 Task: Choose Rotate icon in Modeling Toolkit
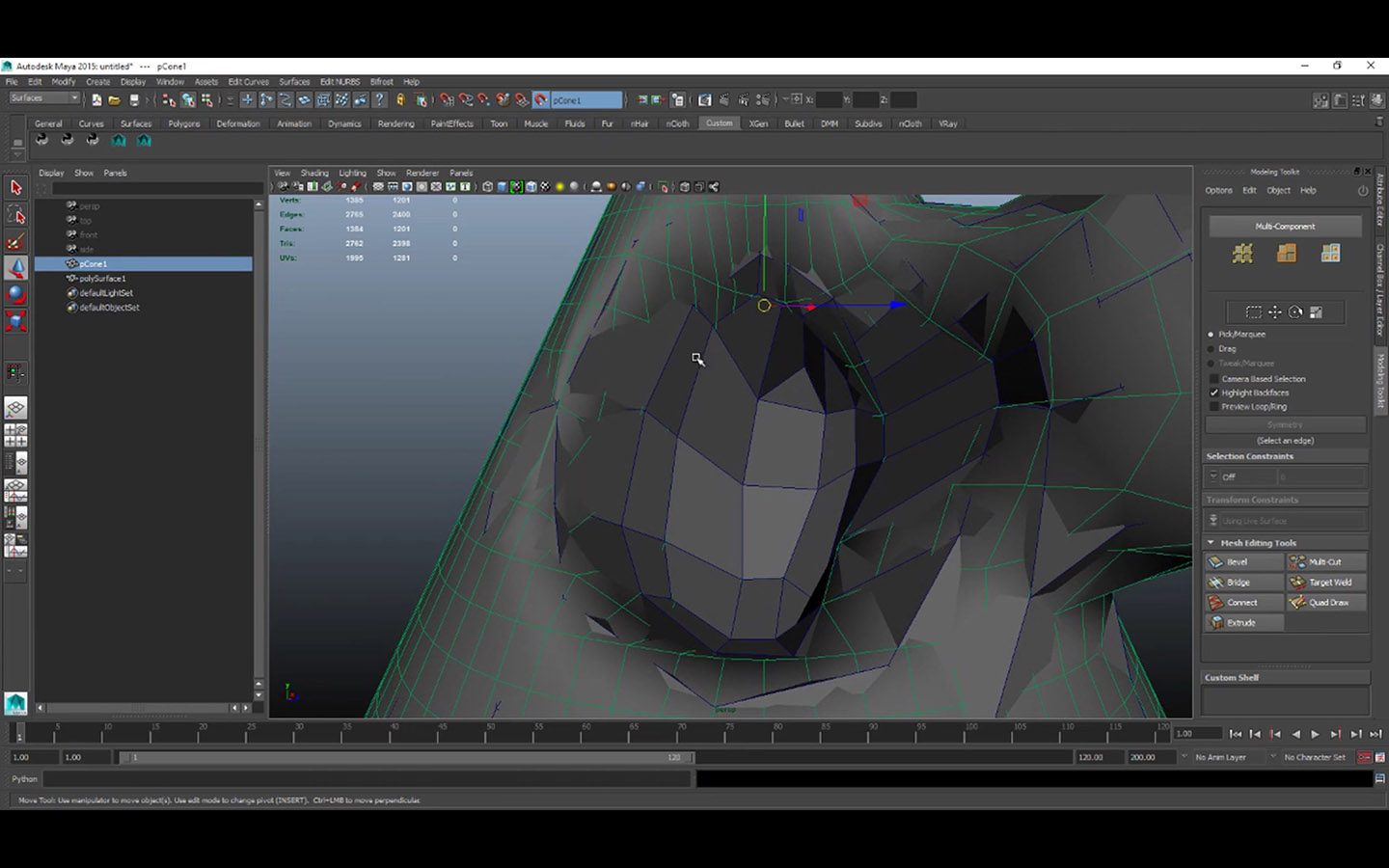[1295, 312]
